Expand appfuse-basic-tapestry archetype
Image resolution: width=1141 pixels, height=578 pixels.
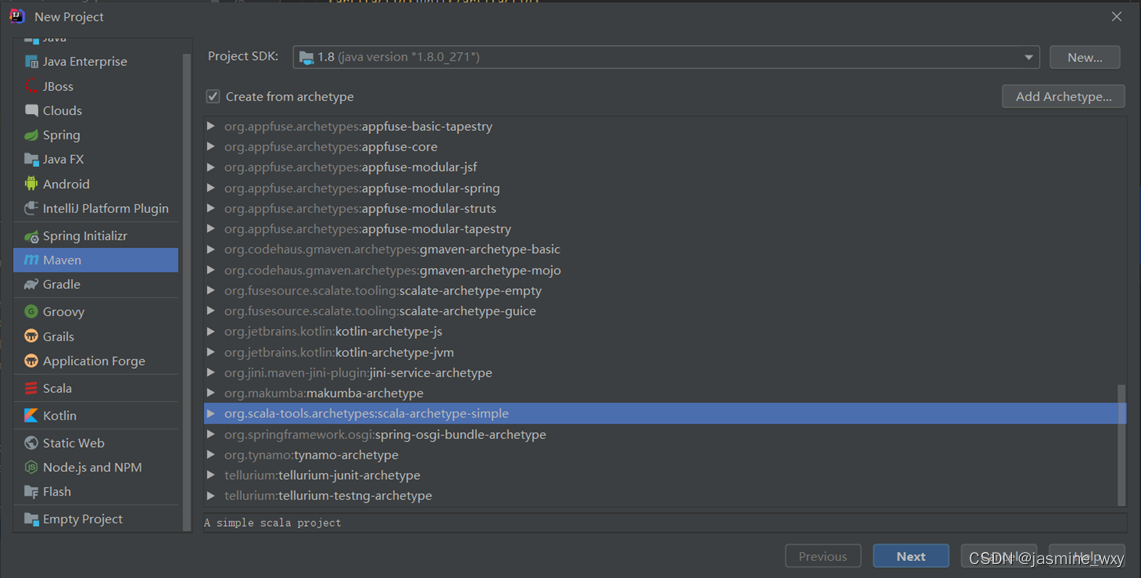click(x=211, y=126)
